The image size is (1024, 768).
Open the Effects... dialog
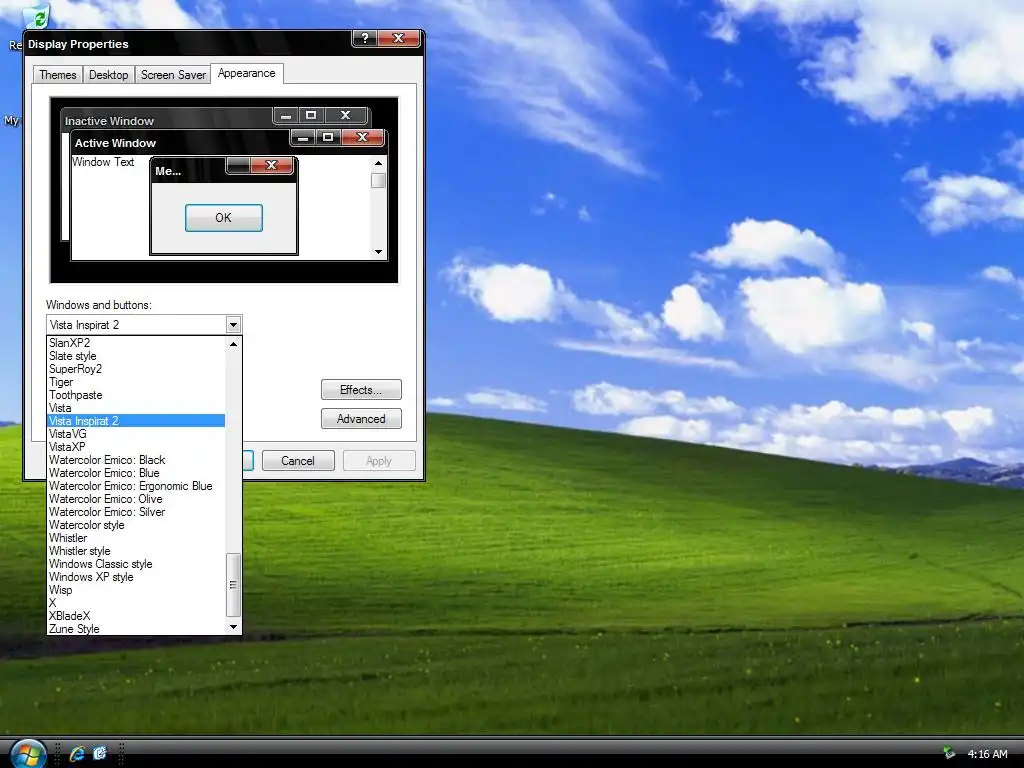coord(361,390)
